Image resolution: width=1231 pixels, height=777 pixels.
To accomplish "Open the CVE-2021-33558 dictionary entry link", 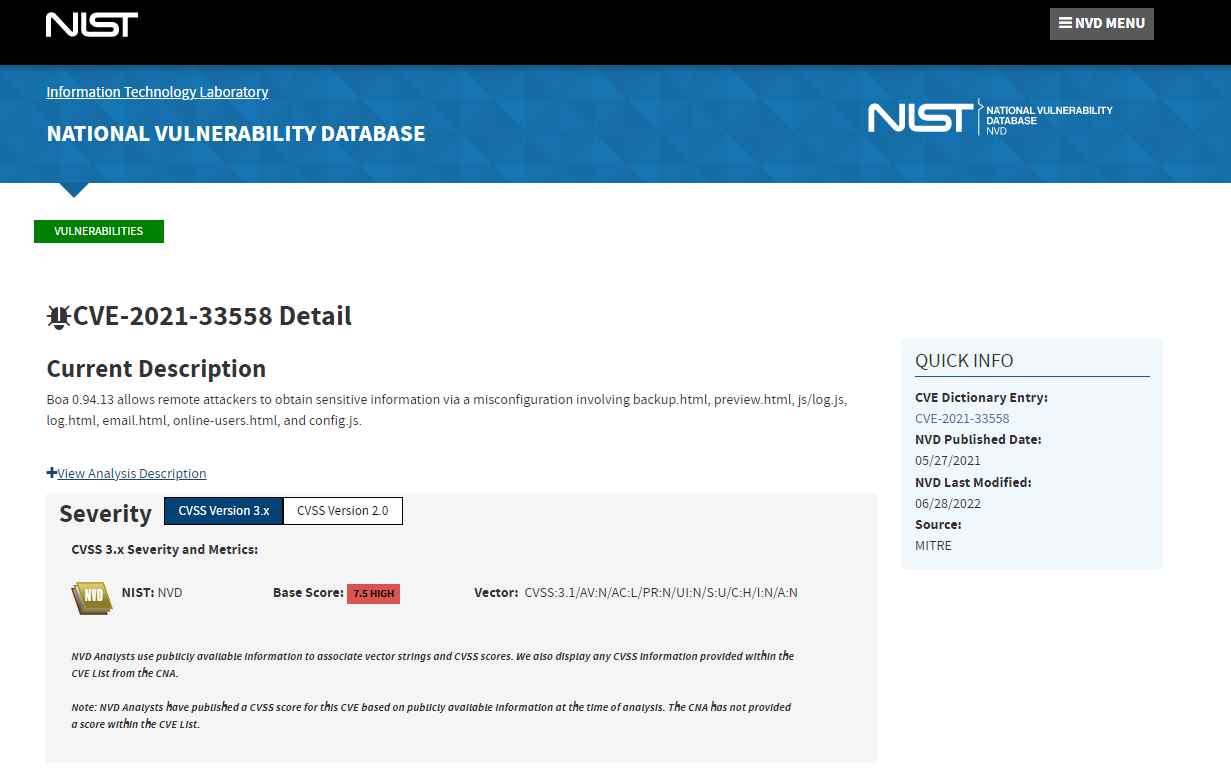I will pyautogui.click(x=962, y=419).
